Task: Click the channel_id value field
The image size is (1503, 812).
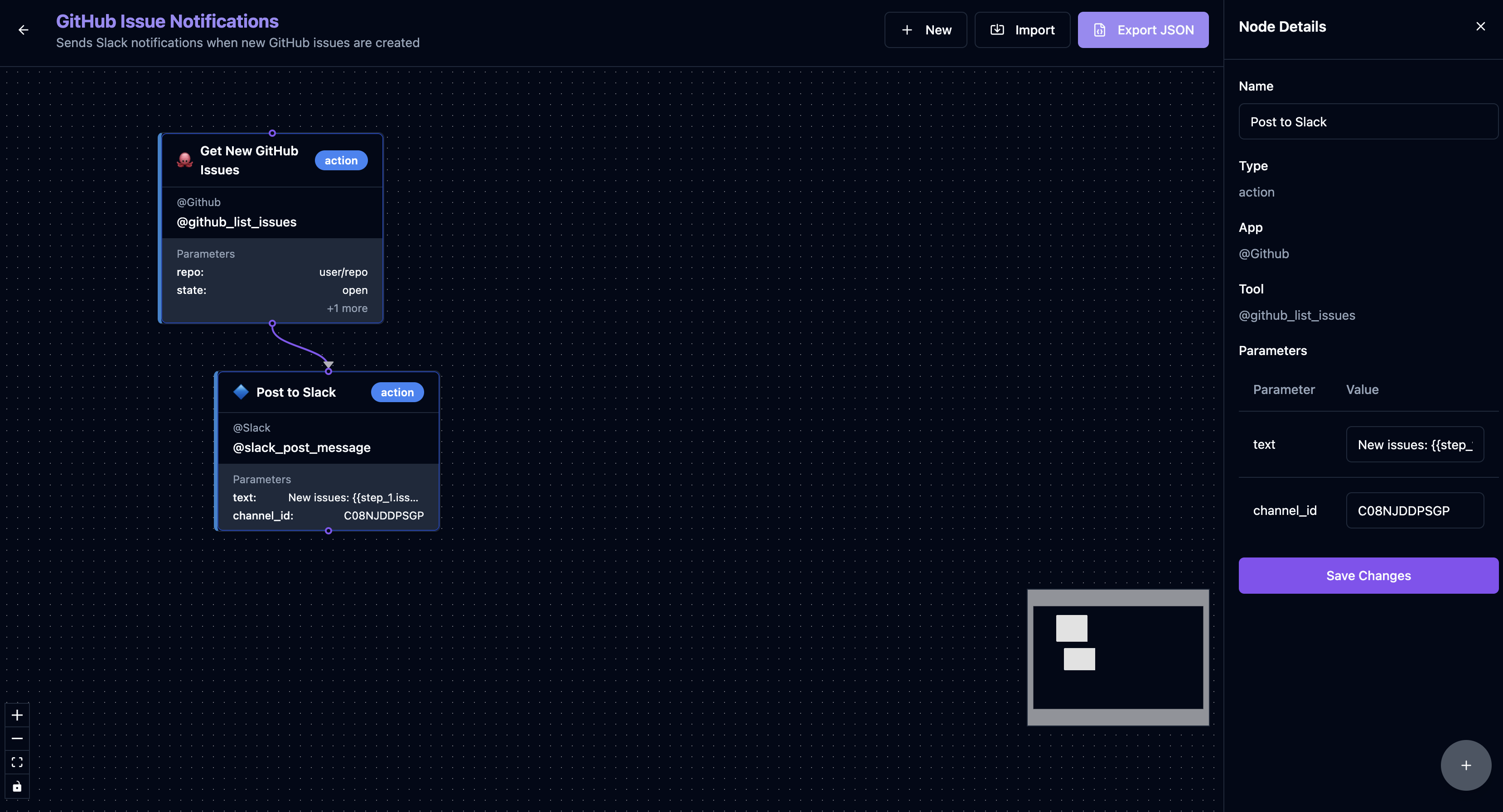Action: (1414, 511)
